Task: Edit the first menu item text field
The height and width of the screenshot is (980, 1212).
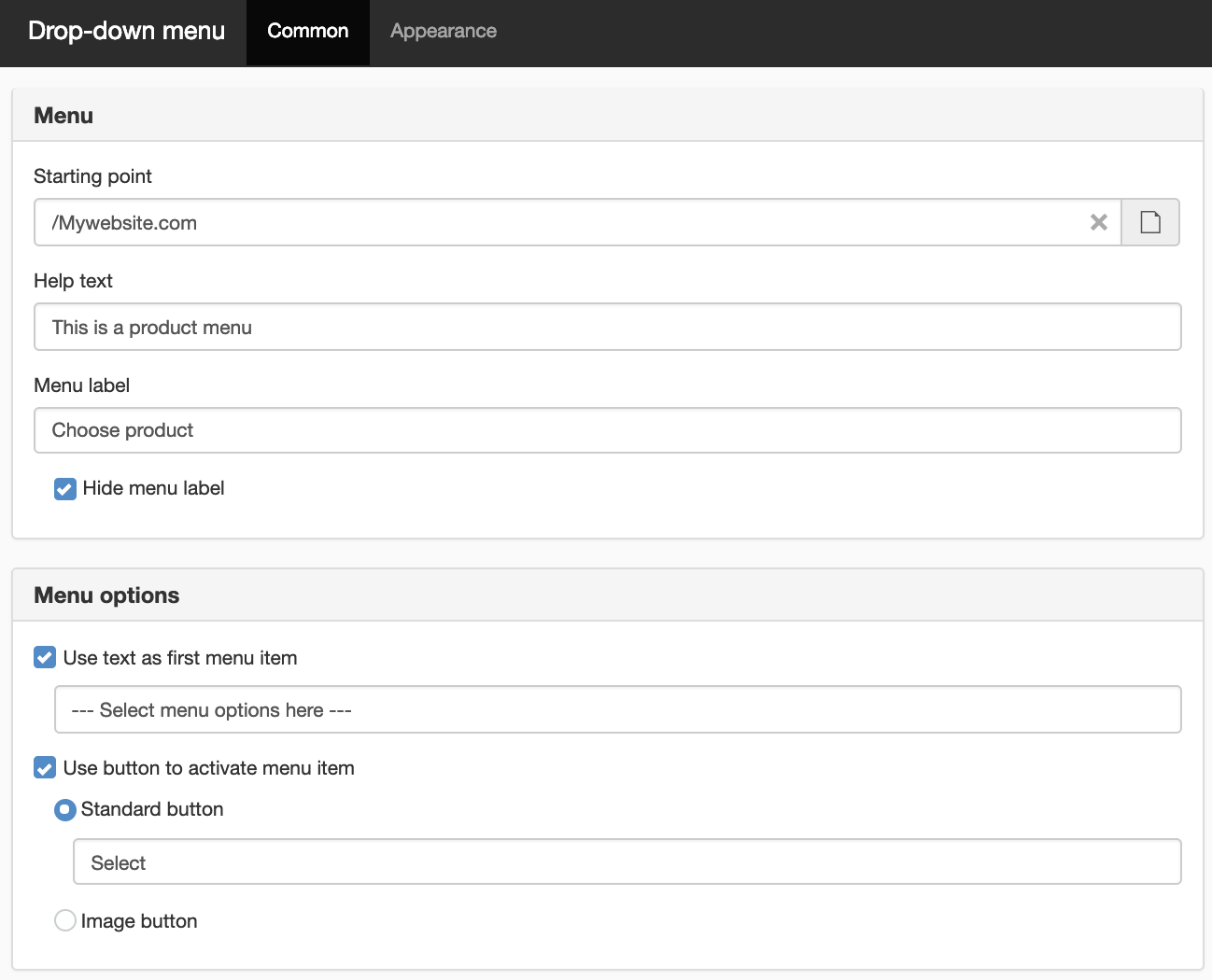Action: 618,709
